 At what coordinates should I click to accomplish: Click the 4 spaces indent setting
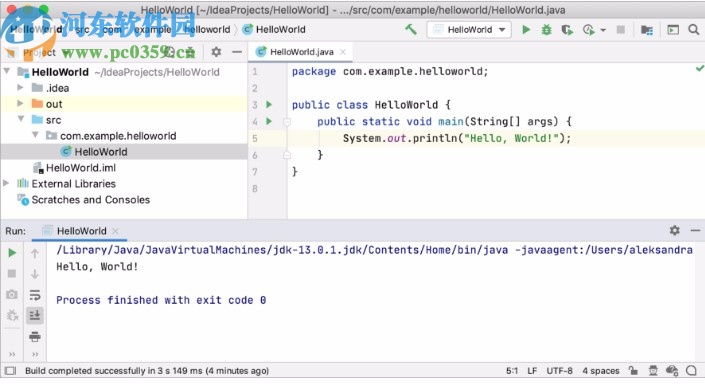pyautogui.click(x=601, y=371)
